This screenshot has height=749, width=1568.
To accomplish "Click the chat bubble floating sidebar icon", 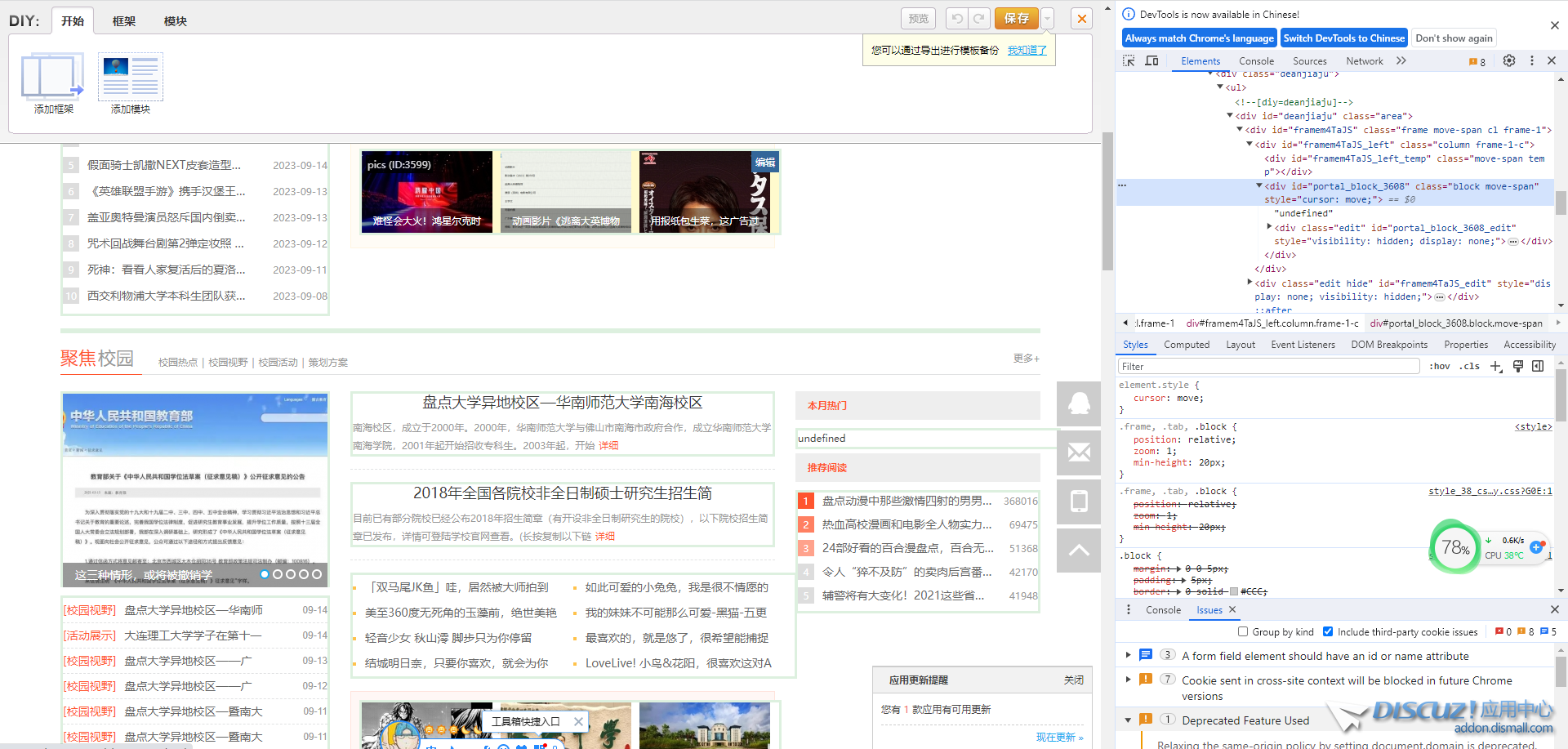I will tap(1079, 403).
